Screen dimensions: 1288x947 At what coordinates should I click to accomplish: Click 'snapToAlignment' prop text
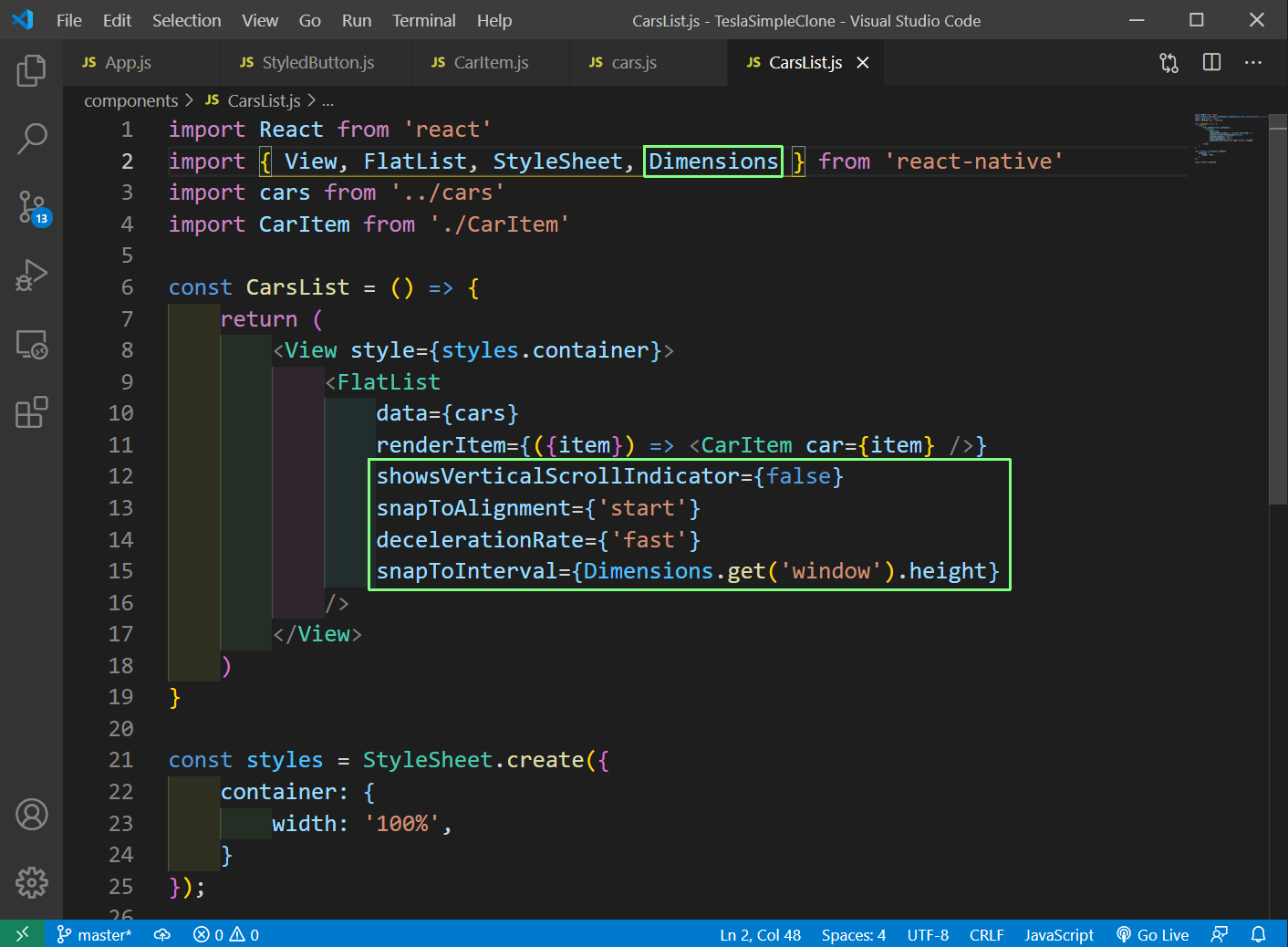point(473,508)
